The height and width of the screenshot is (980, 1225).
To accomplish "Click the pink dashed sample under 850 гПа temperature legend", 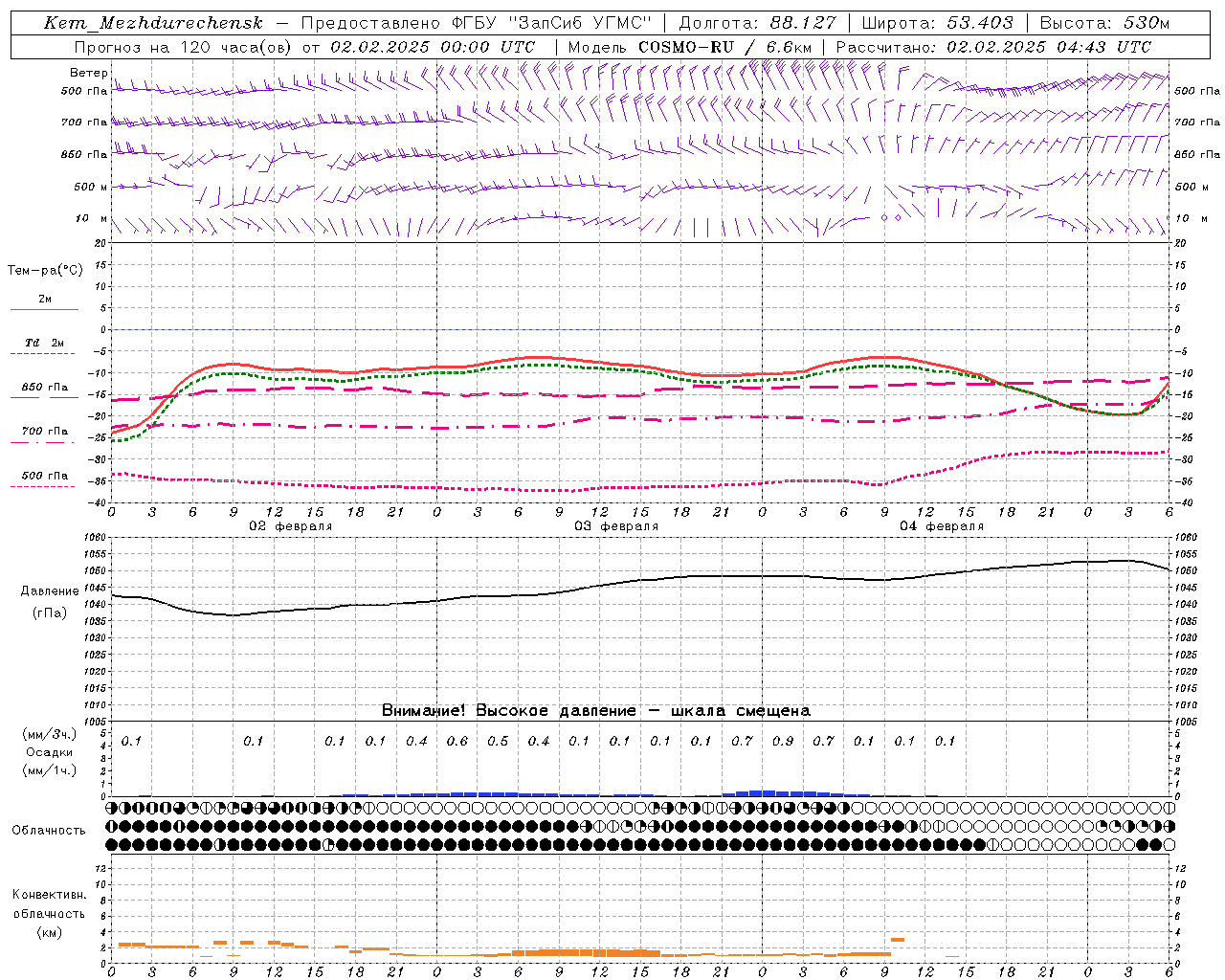I will (x=42, y=398).
